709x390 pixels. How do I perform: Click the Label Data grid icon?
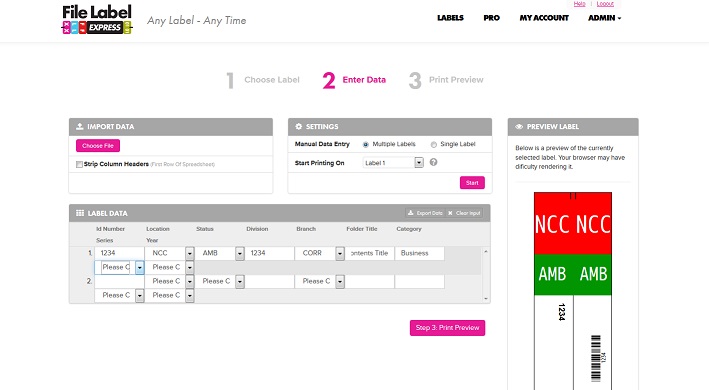click(x=80, y=213)
